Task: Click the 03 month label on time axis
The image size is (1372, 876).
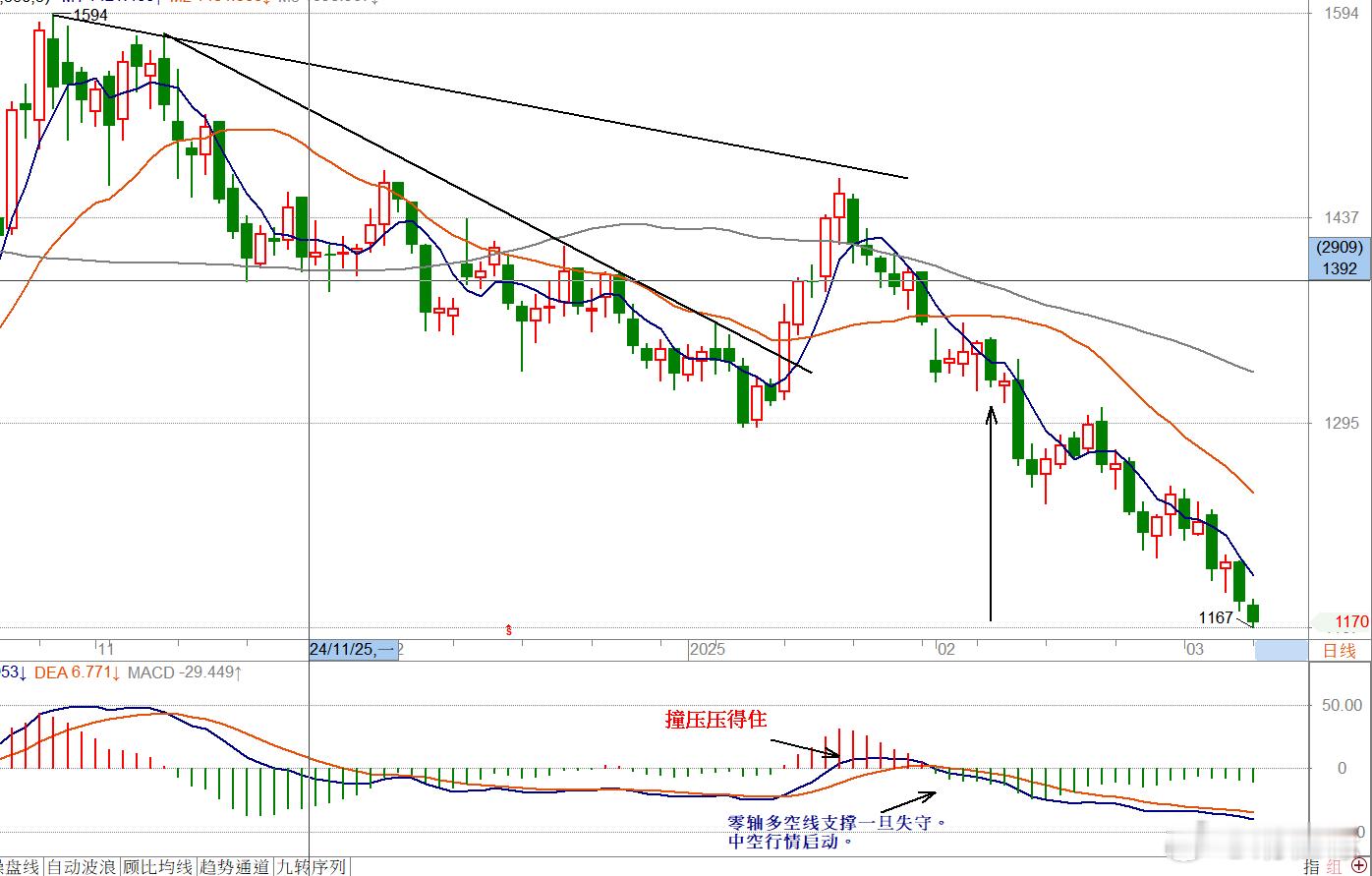Action: [x=1193, y=650]
